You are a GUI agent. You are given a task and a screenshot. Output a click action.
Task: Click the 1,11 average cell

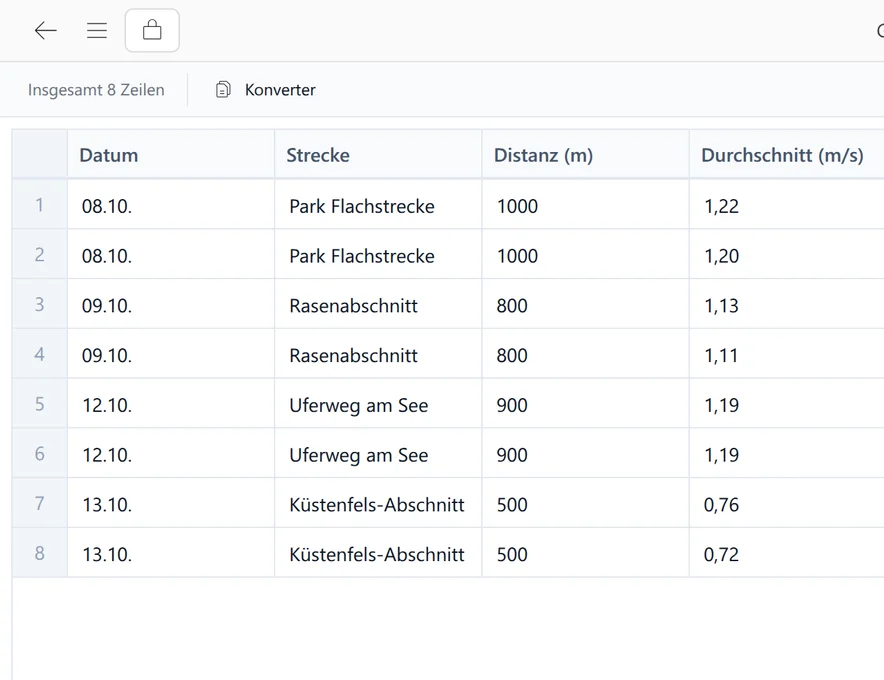pyautogui.click(x=787, y=354)
